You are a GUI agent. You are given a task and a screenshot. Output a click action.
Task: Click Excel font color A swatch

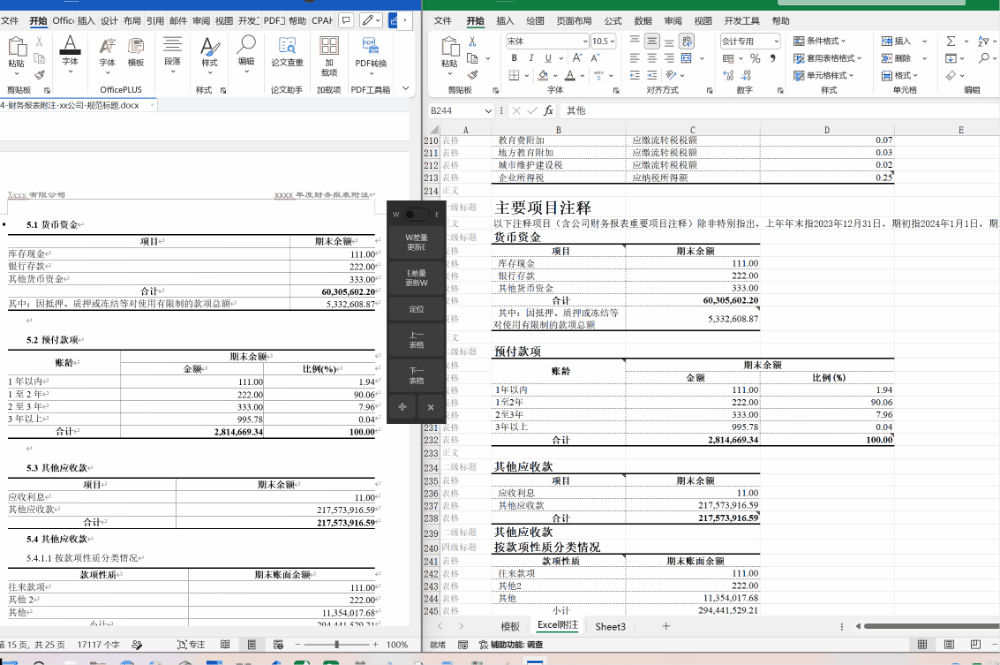570,75
